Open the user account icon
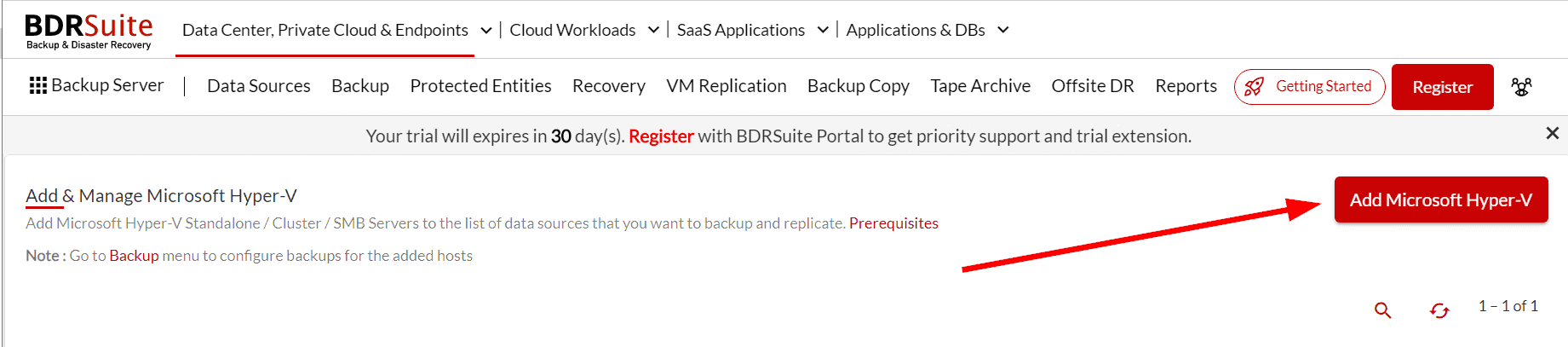1568x347 pixels. [x=1521, y=87]
